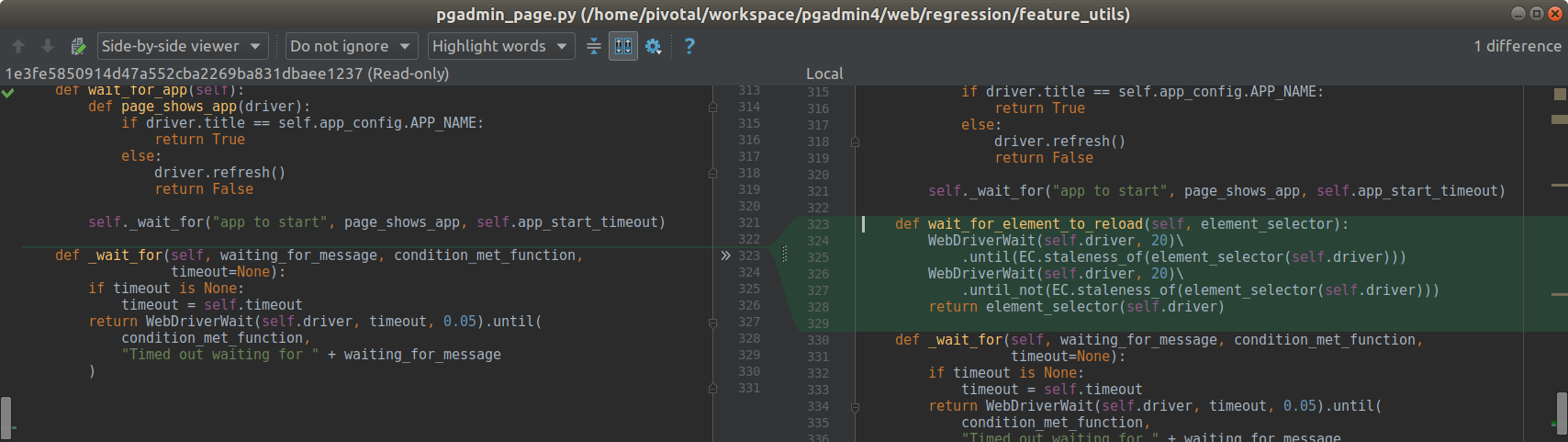Screen dimensions: 1568x442
Task: Go to previous difference arrow
Action: [18, 46]
